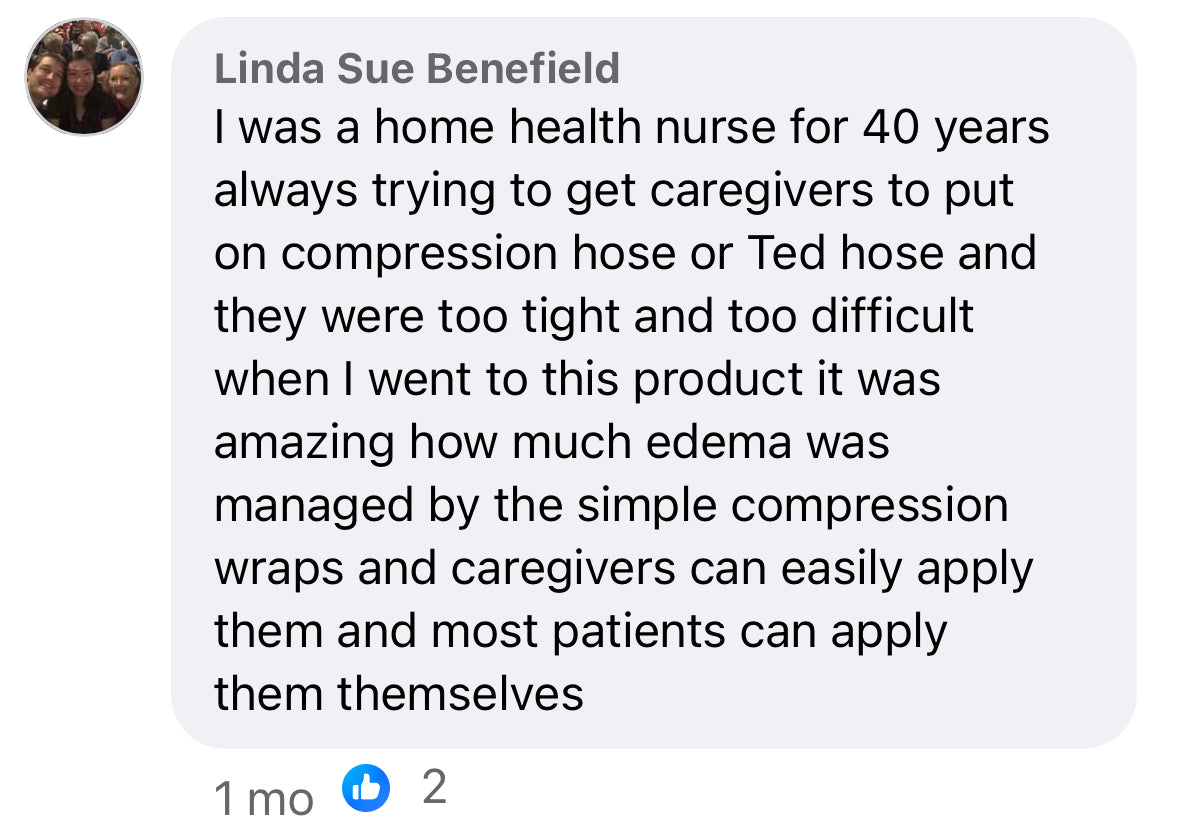The image size is (1179, 838).
Task: Click the word "simple" in the comment
Action: pyautogui.click(x=647, y=505)
